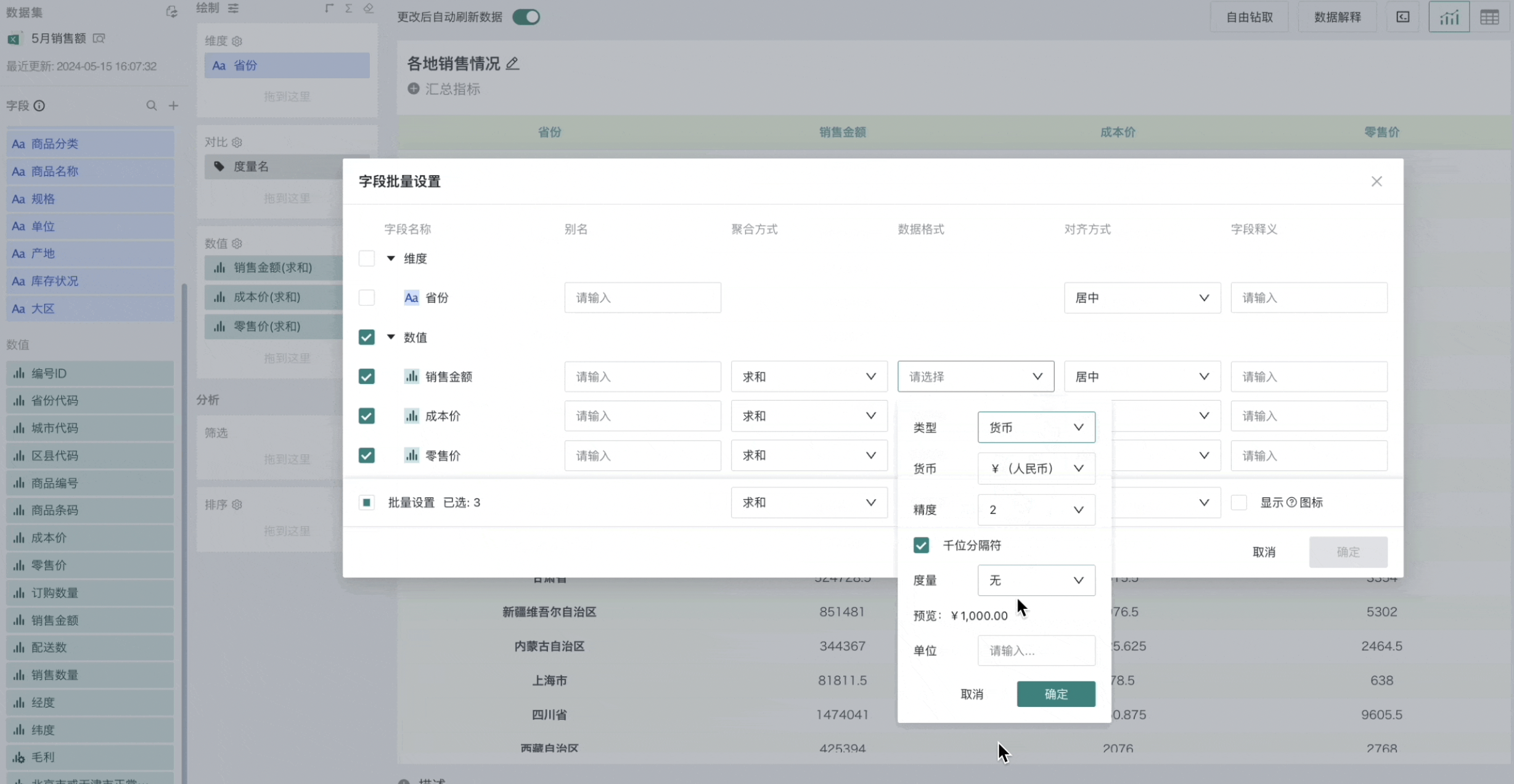Open the 精度 precision dropdown
This screenshot has width=1514, height=784.
(1036, 510)
